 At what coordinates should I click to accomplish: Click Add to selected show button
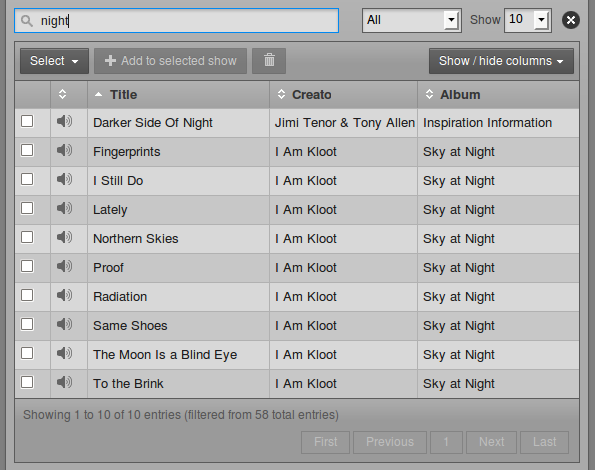170,61
